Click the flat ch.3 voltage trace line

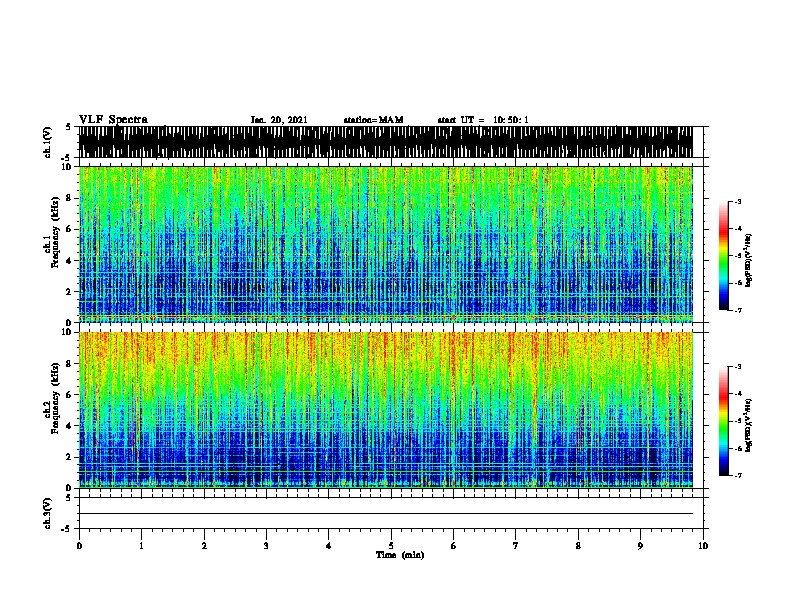(386, 514)
